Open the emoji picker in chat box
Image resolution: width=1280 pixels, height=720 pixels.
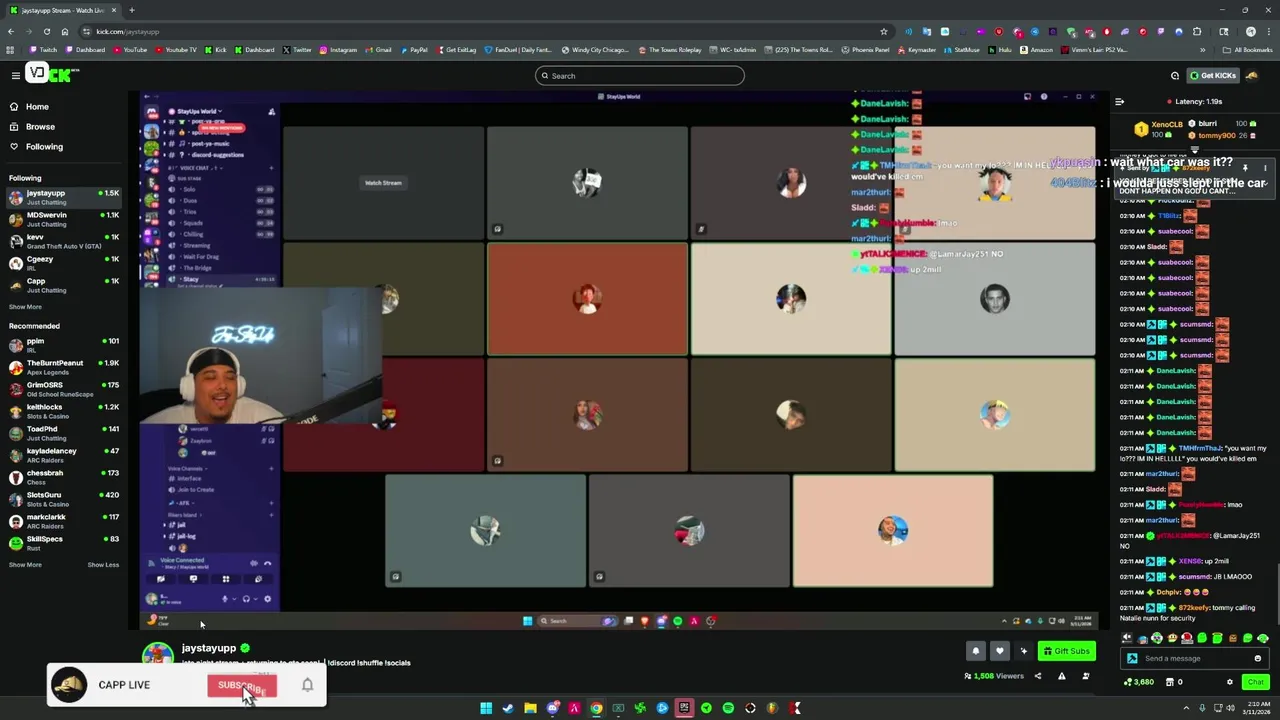pos(1257,658)
